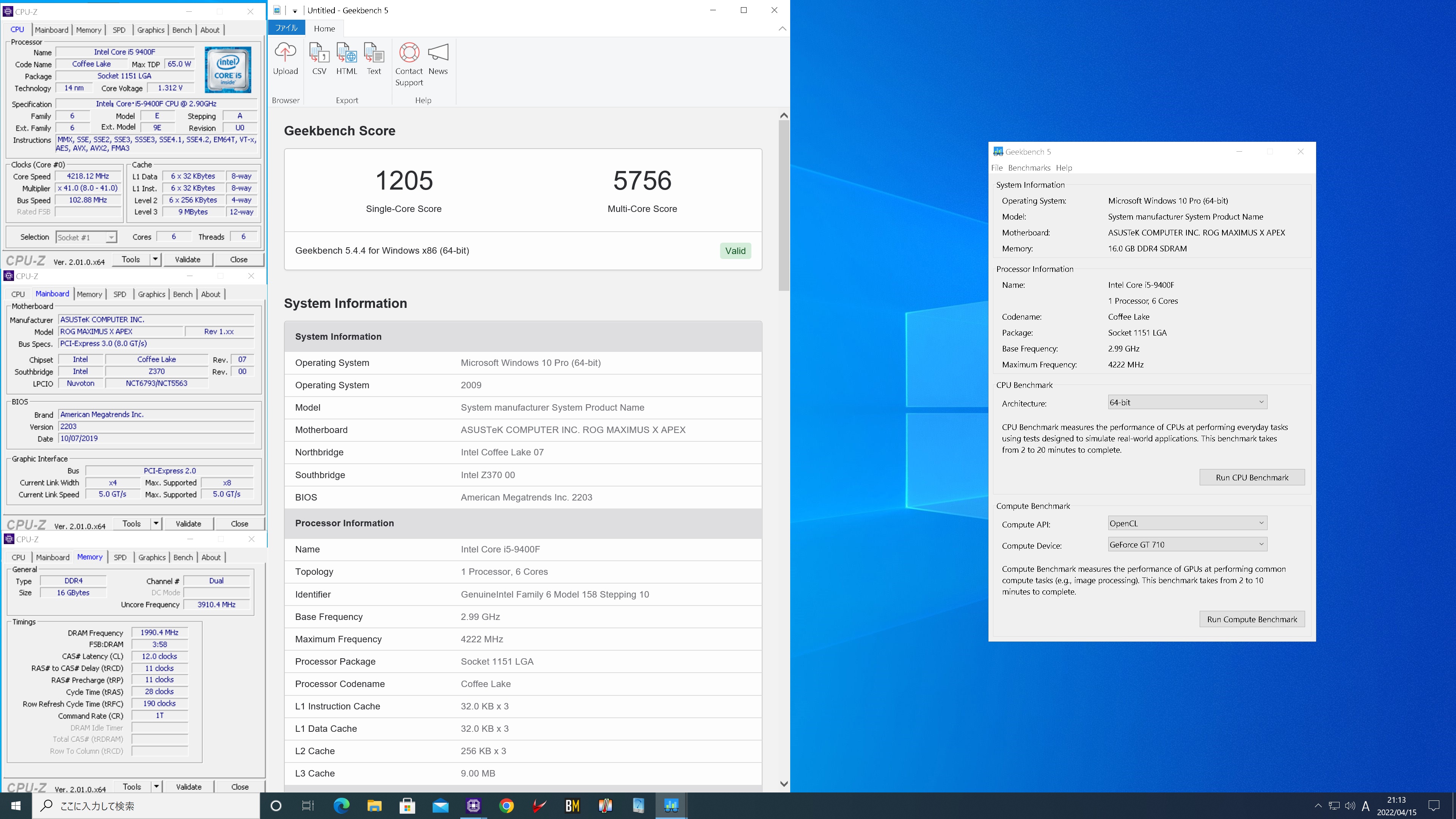Screen dimensions: 1456x819
Task: Open the File menu in Geekbench 5
Action: point(996,168)
